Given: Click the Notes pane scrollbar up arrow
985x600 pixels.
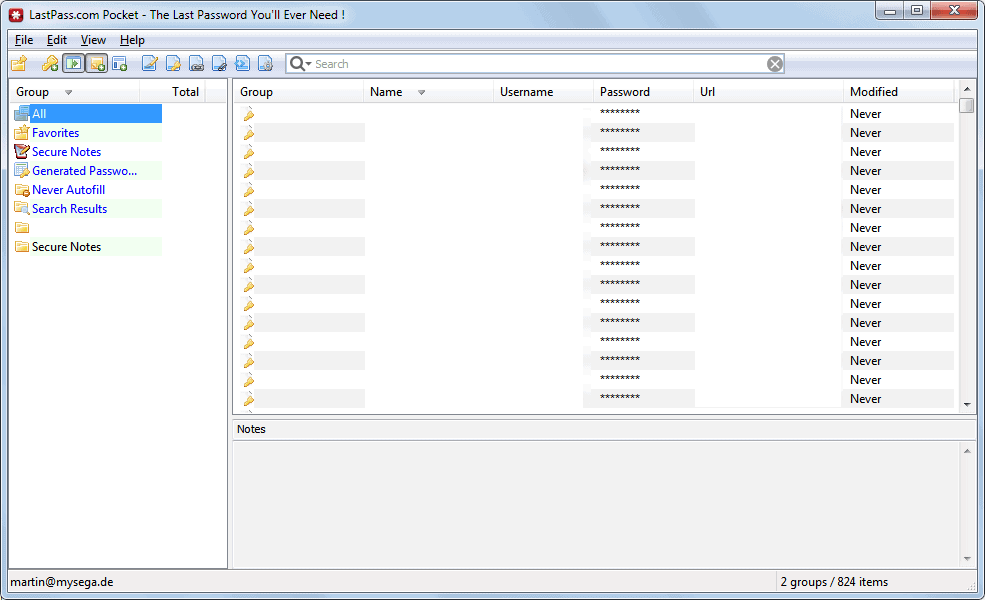Looking at the screenshot, I should click(x=967, y=451).
